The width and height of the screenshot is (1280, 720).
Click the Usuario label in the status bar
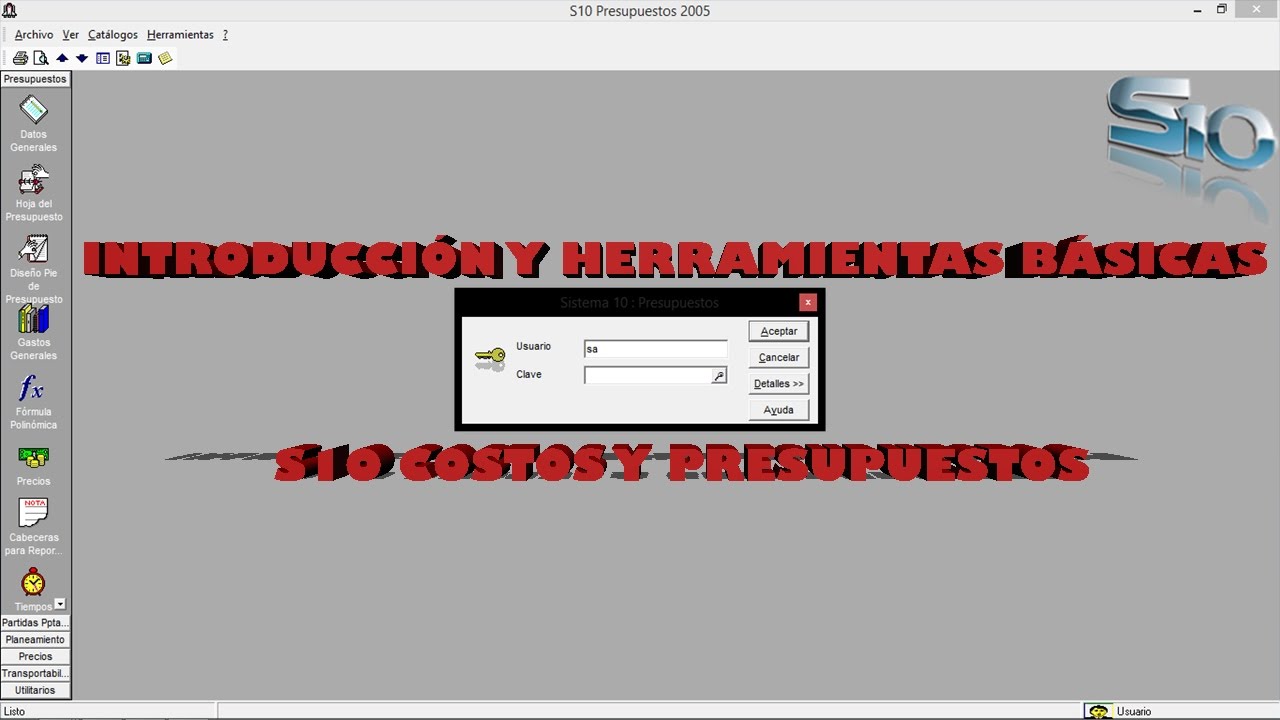[x=1134, y=711]
